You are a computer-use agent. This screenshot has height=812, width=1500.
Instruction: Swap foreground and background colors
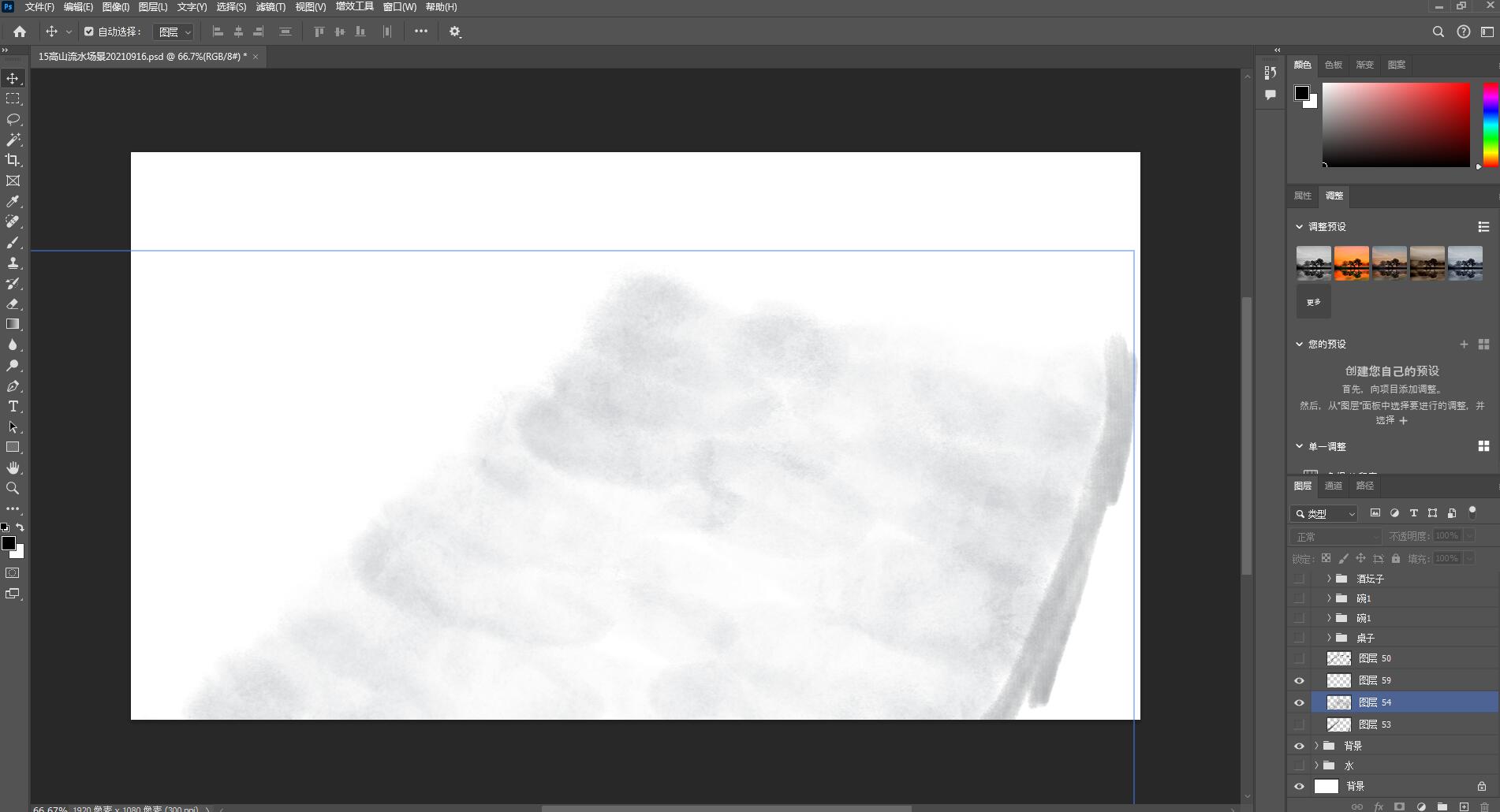[x=21, y=527]
